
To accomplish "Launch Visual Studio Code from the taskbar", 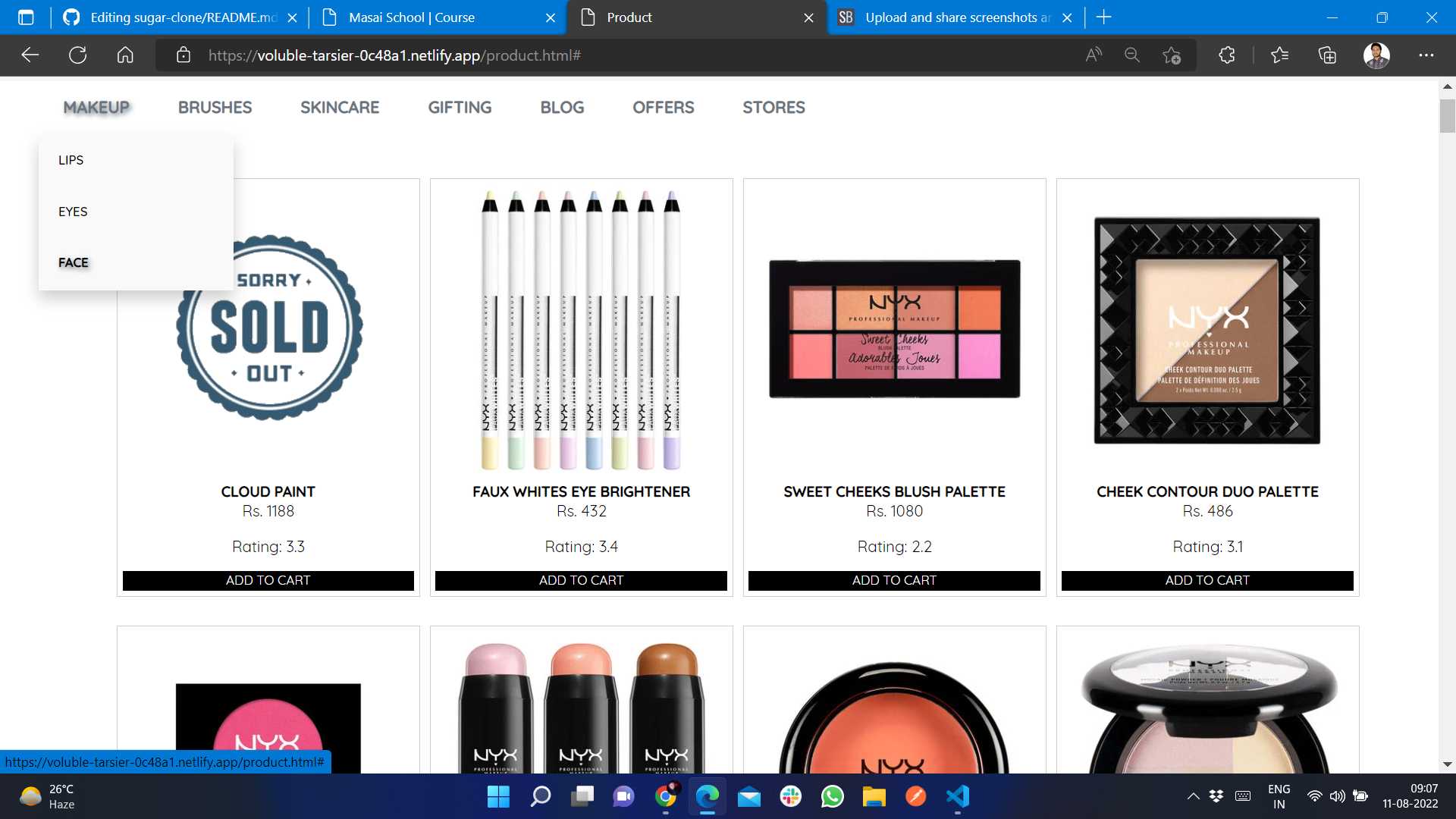I will (958, 796).
